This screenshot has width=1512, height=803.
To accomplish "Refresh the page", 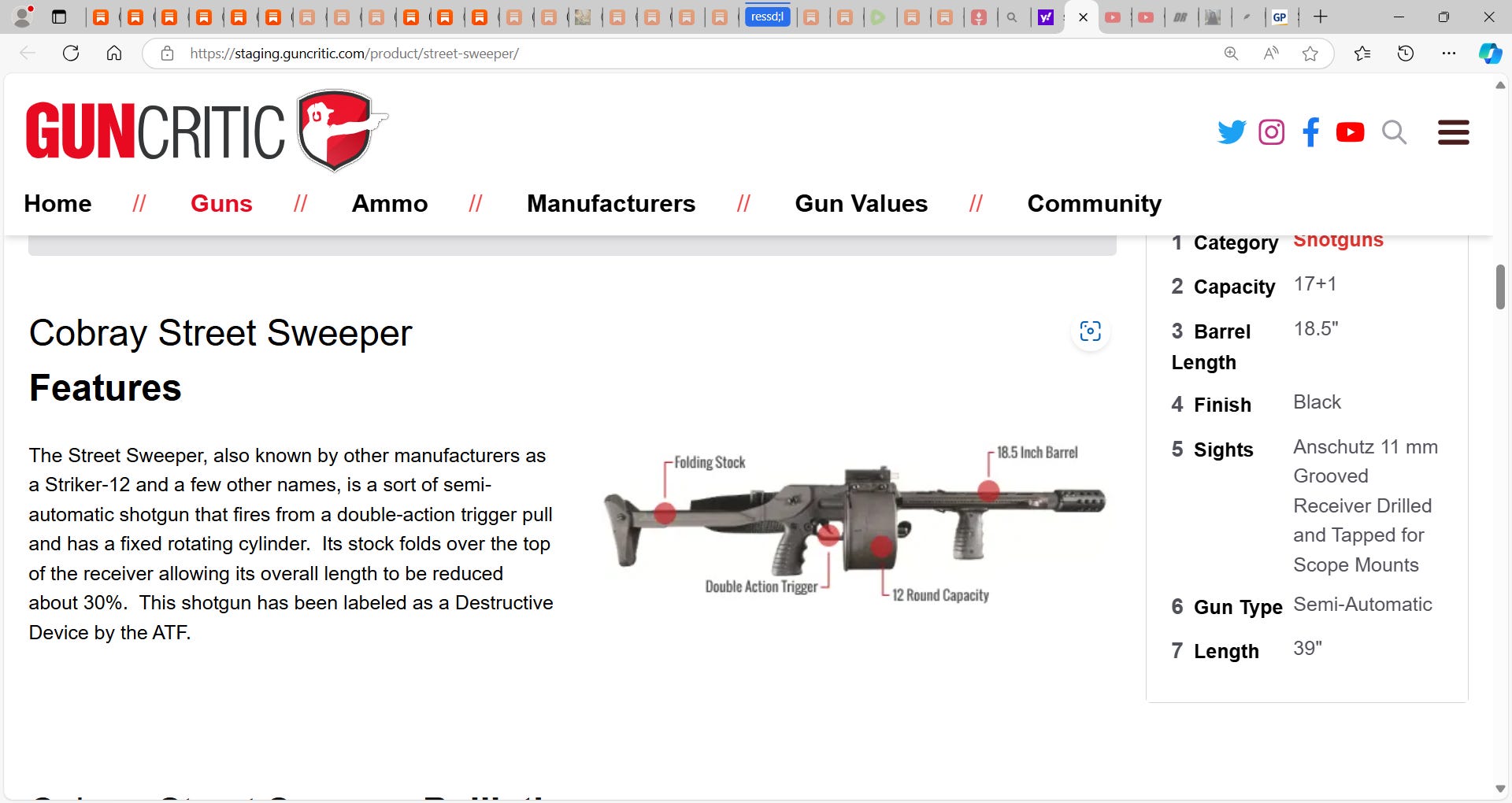I will [71, 54].
